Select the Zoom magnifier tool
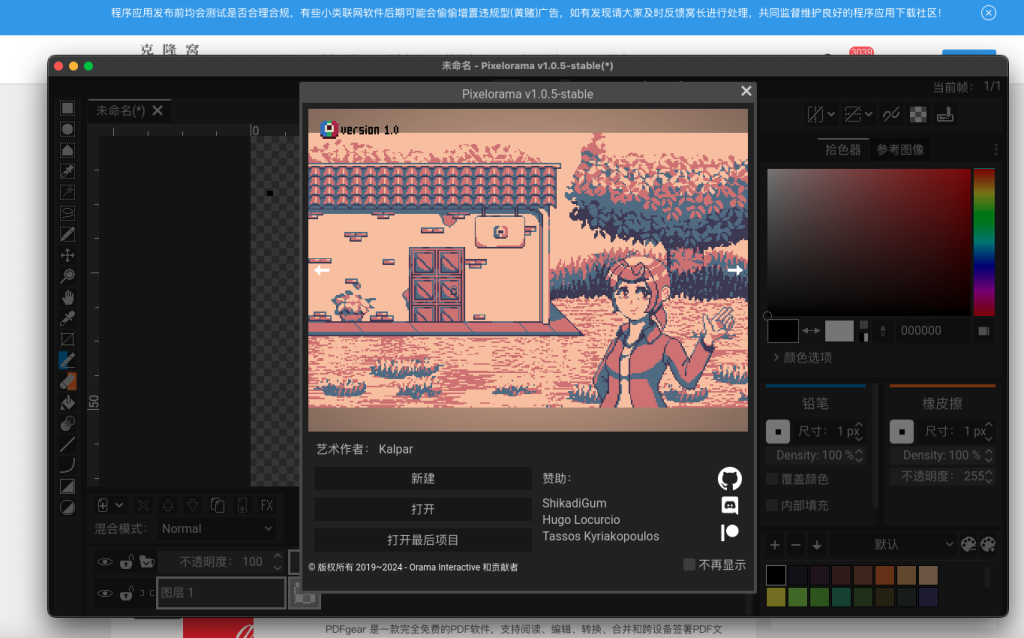This screenshot has height=638, width=1024. point(67,276)
